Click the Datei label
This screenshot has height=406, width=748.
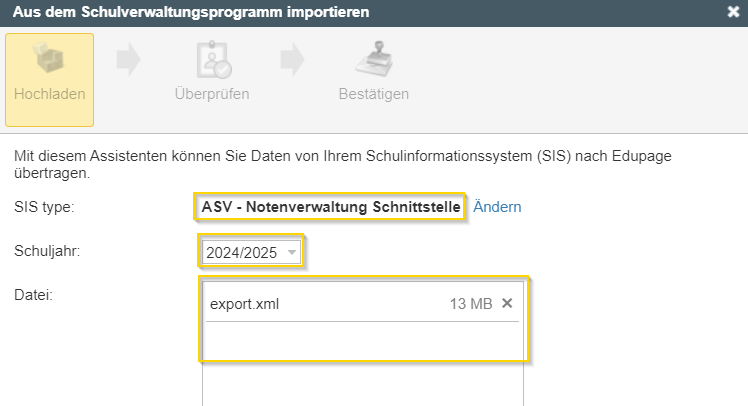33,295
